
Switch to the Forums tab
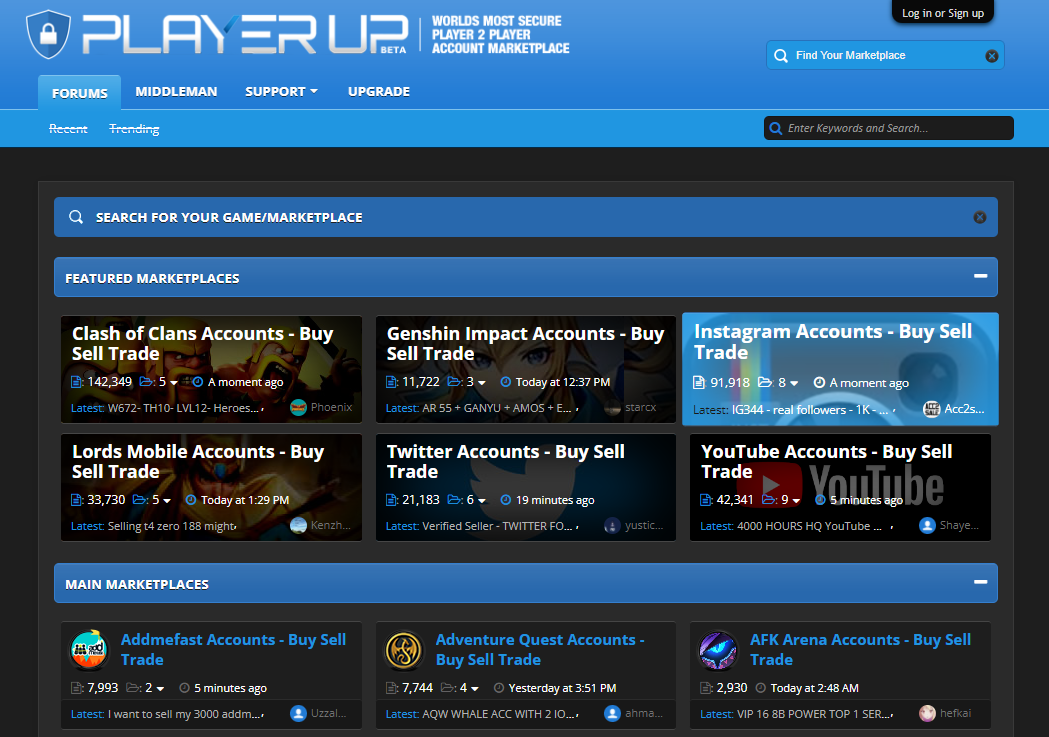(80, 93)
